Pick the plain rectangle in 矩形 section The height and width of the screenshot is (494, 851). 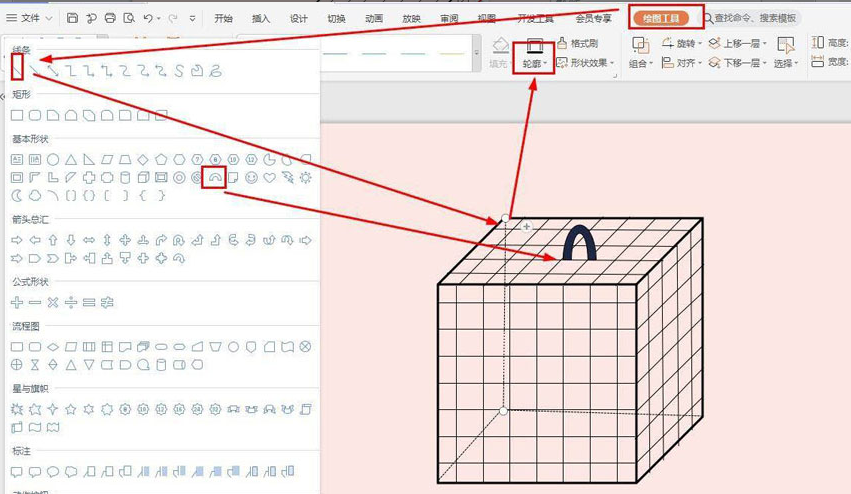tap(17, 115)
